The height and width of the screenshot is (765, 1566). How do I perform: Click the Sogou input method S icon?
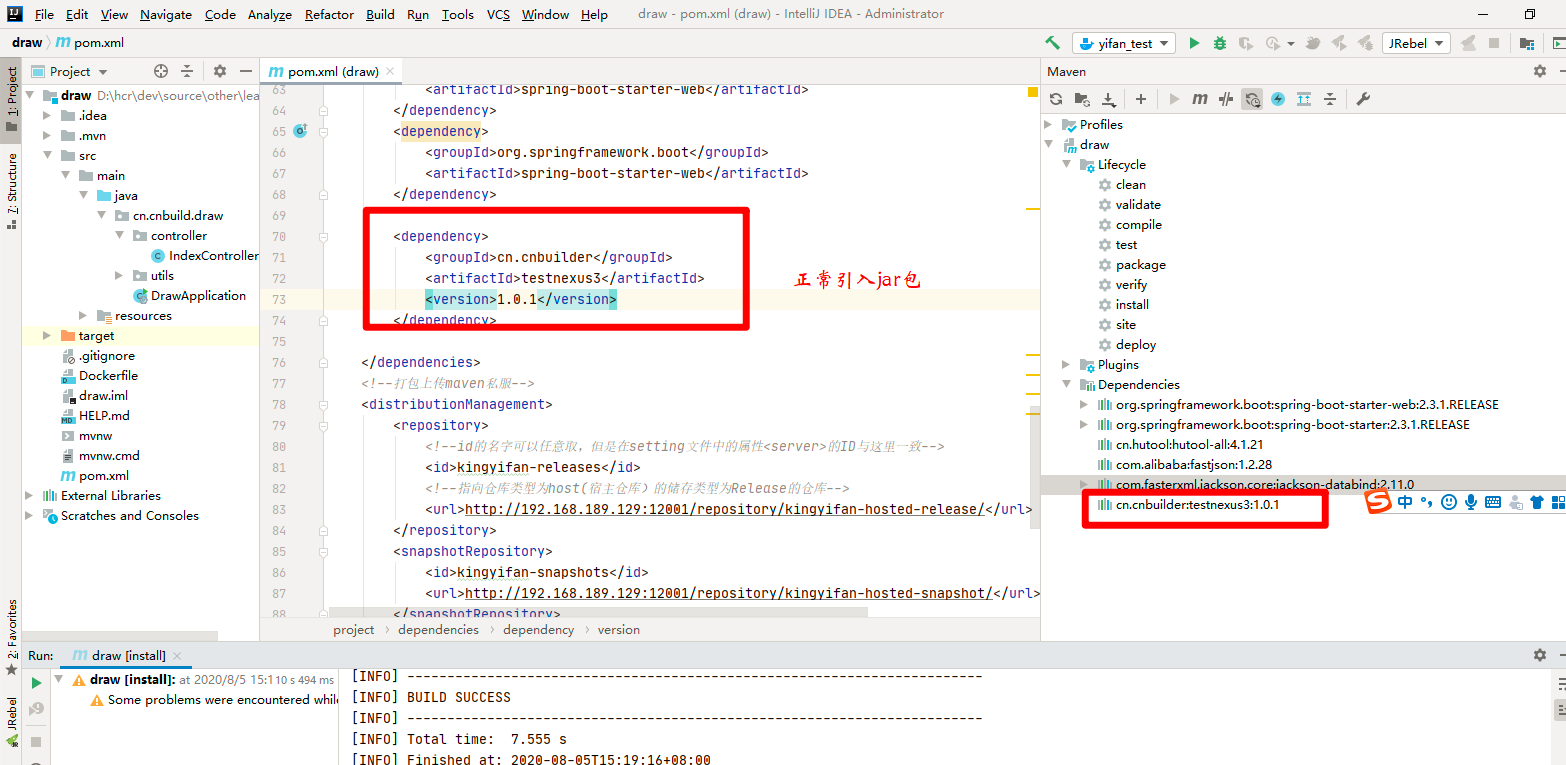click(x=1379, y=502)
